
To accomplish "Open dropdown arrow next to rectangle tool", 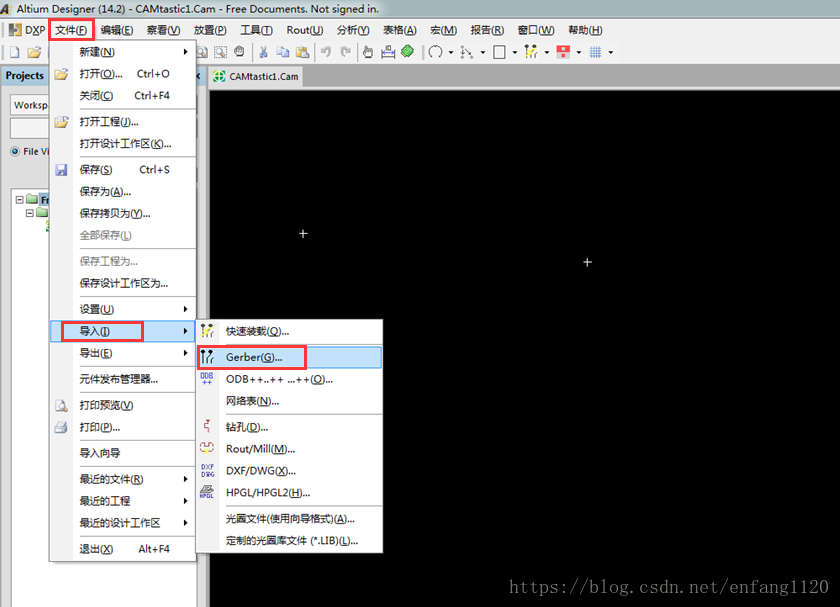I will [515, 53].
